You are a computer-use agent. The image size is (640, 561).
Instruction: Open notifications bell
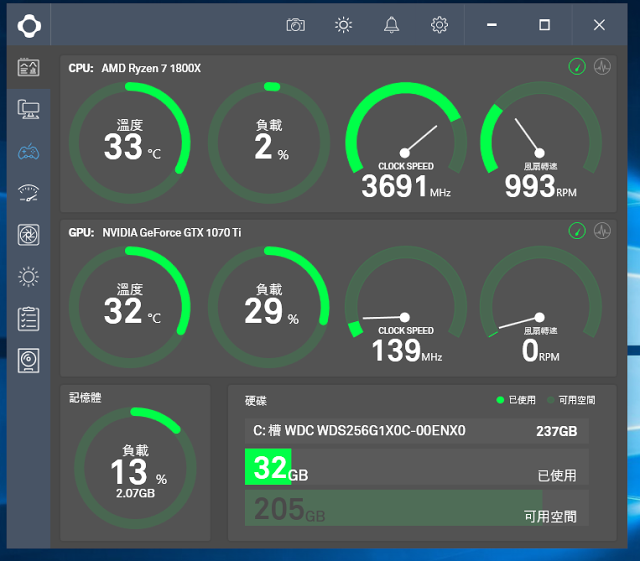[x=391, y=25]
